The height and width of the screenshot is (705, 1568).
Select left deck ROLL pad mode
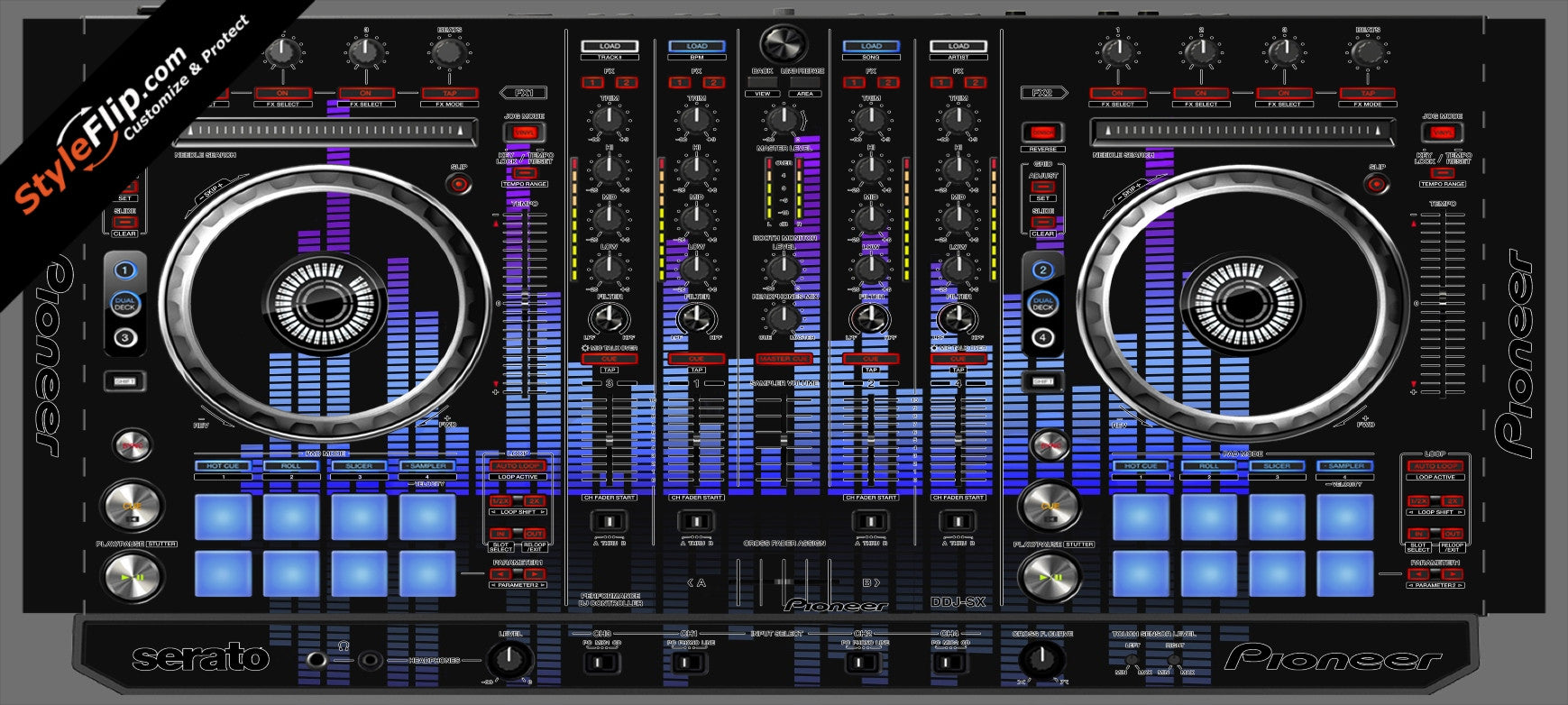tap(291, 466)
